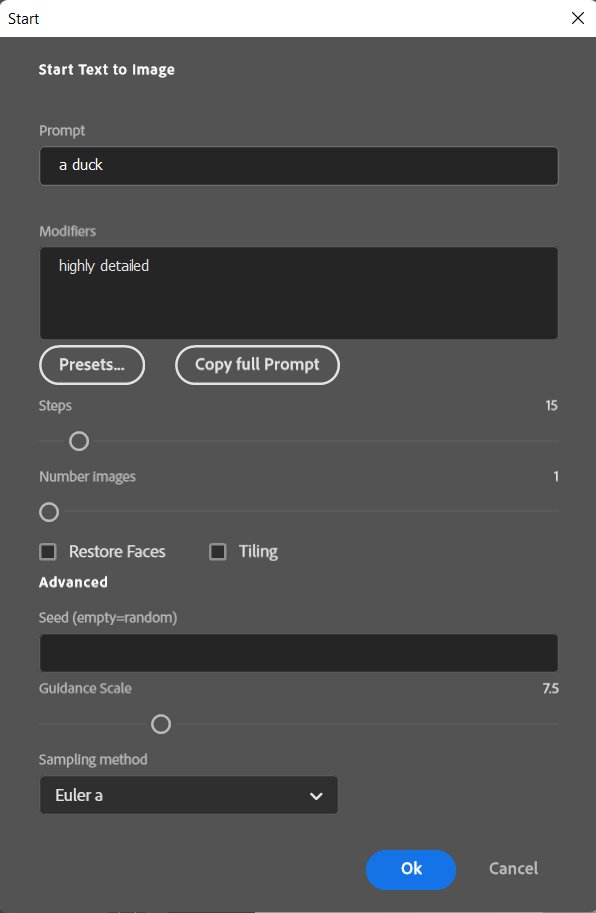
Task: Click the Prompt field containing 'a duck'
Action: click(x=299, y=166)
